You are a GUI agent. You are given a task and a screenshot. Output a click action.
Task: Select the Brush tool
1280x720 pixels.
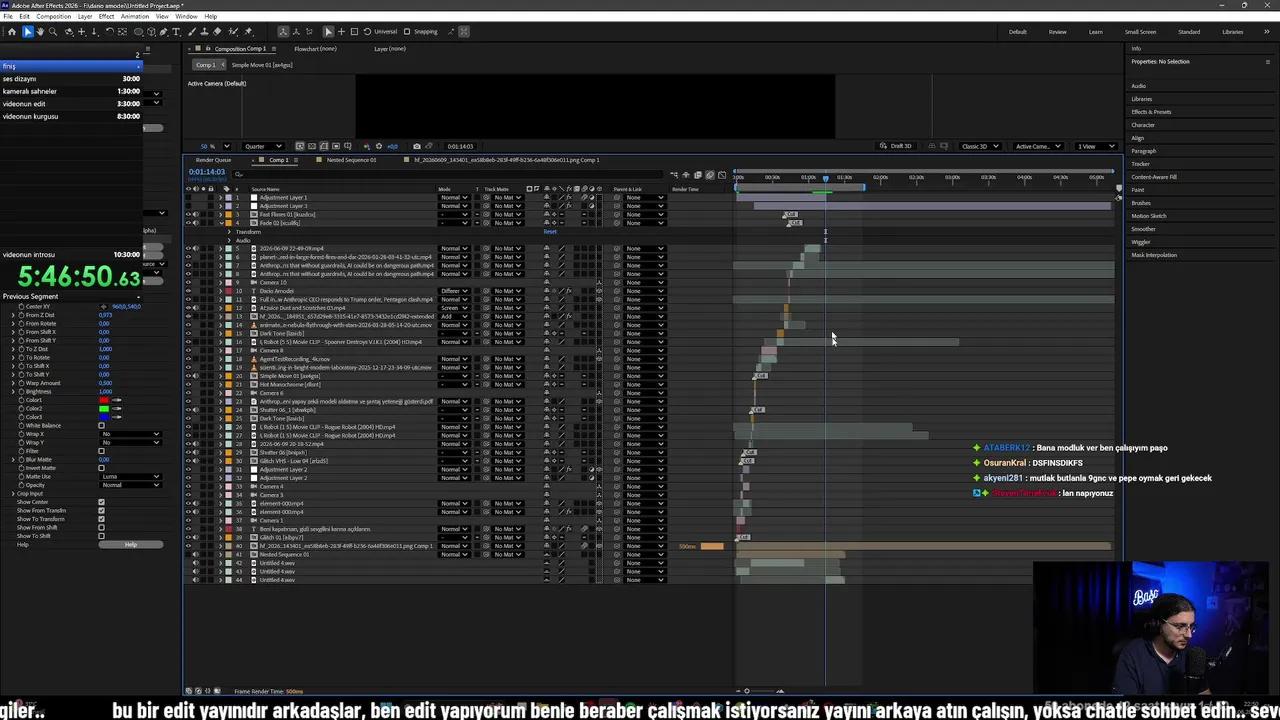[x=191, y=32]
